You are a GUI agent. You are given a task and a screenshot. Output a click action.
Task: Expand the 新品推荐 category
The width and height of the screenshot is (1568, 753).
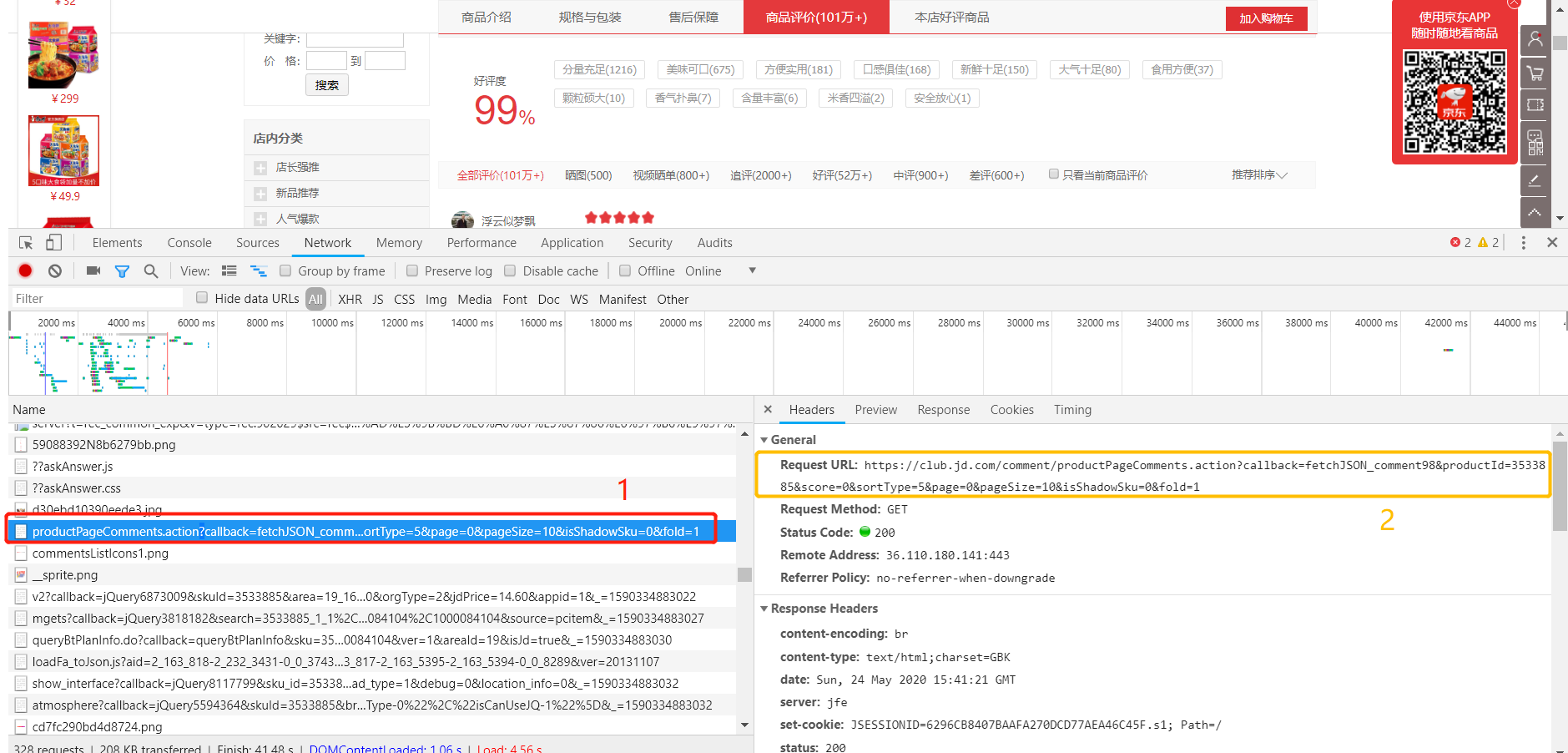coord(260,194)
